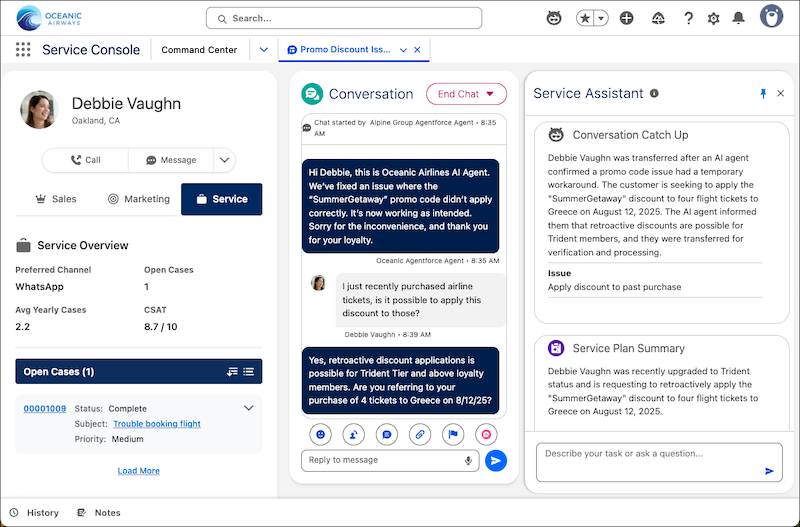Click the transfer conversation icon
Image resolution: width=800 pixels, height=527 pixels.
[x=354, y=434]
